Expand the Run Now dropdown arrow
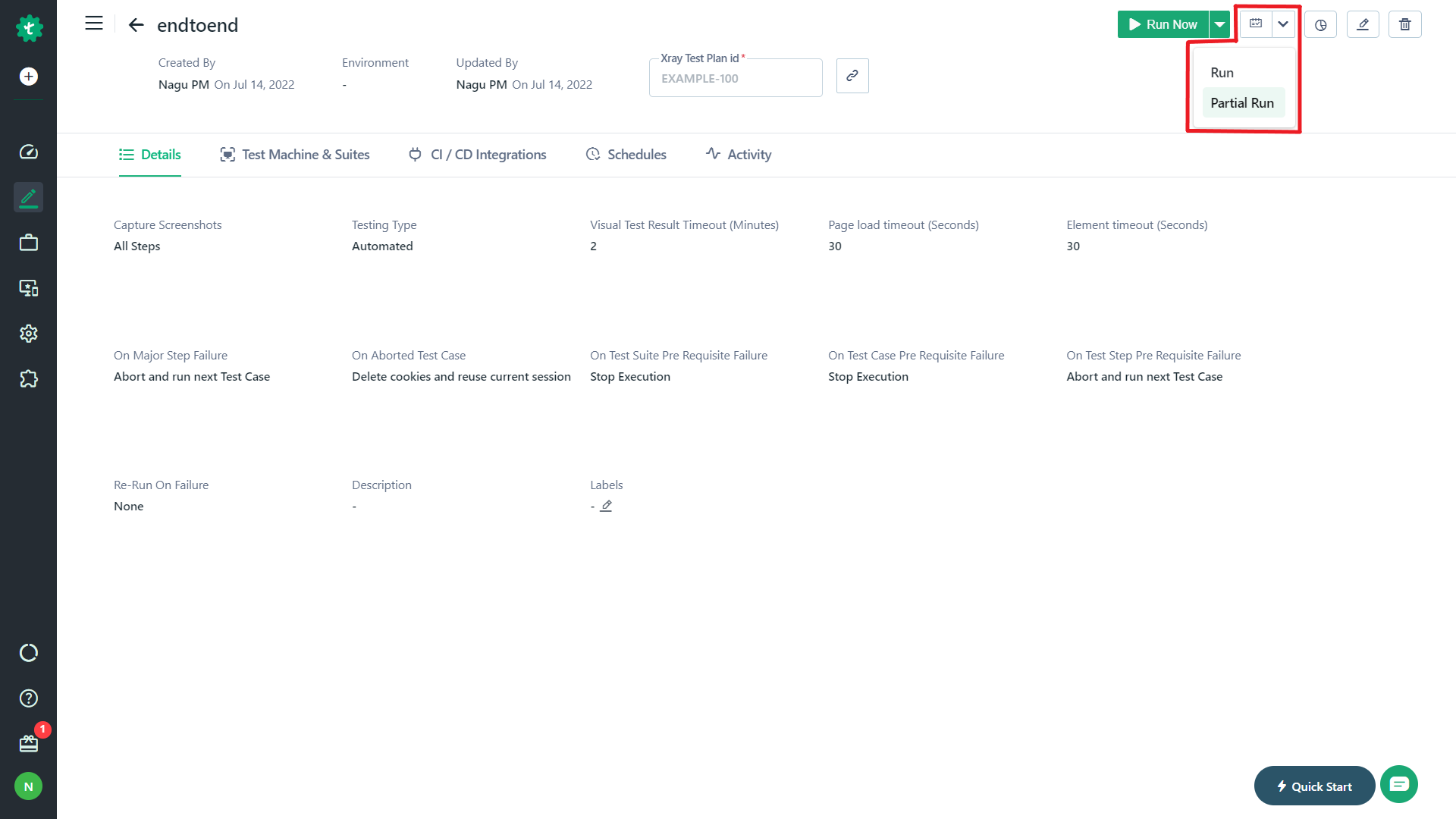The image size is (1456, 819). [1219, 24]
